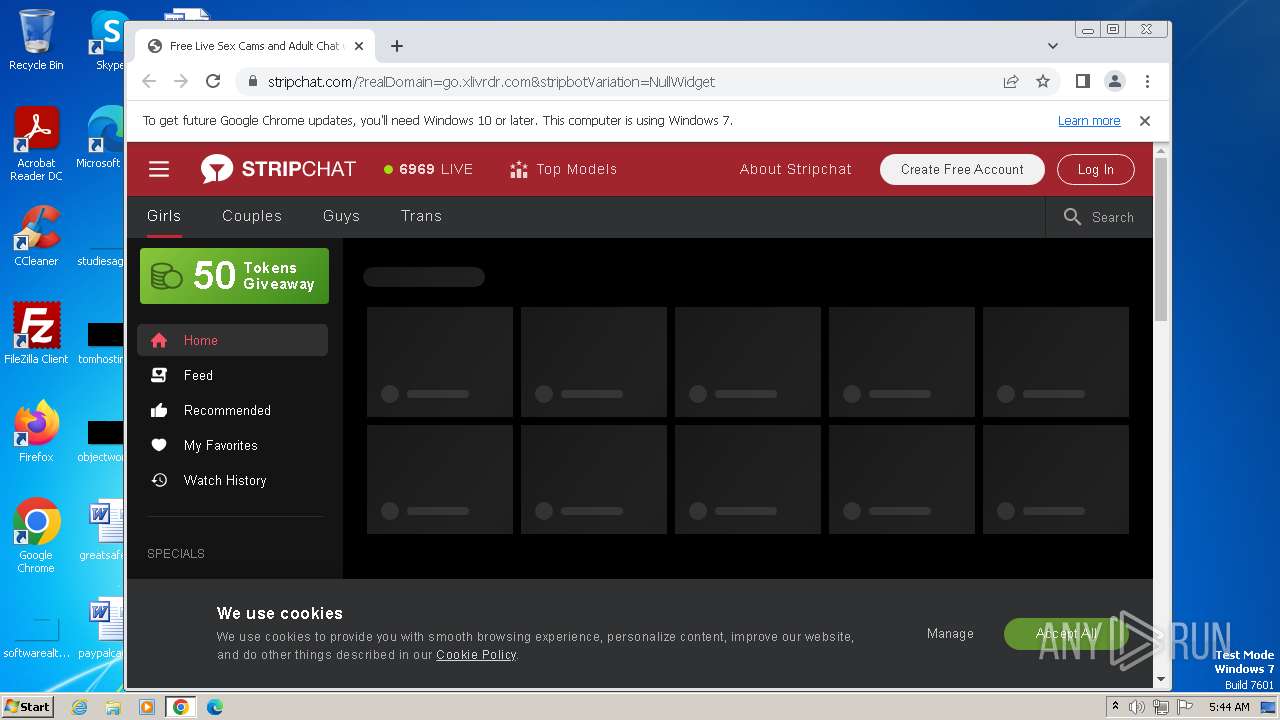
Task: Click the Stripchat logo
Action: pyautogui.click(x=278, y=169)
